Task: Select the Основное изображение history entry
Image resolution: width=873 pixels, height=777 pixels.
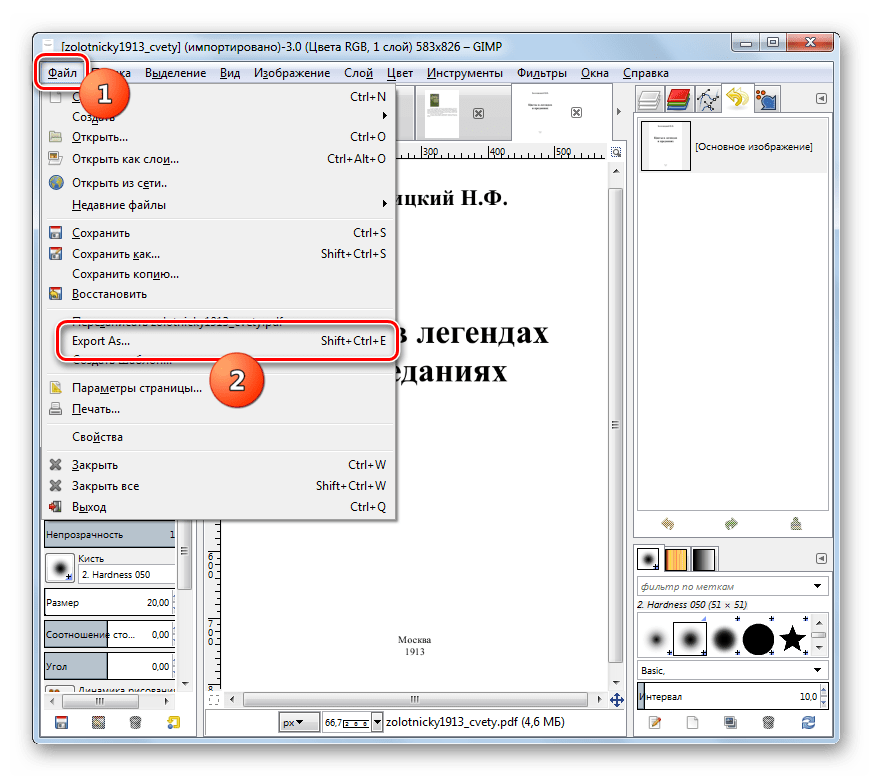Action: pos(732,146)
